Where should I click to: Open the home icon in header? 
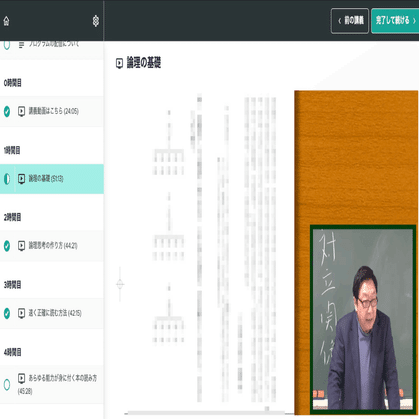coord(6,21)
